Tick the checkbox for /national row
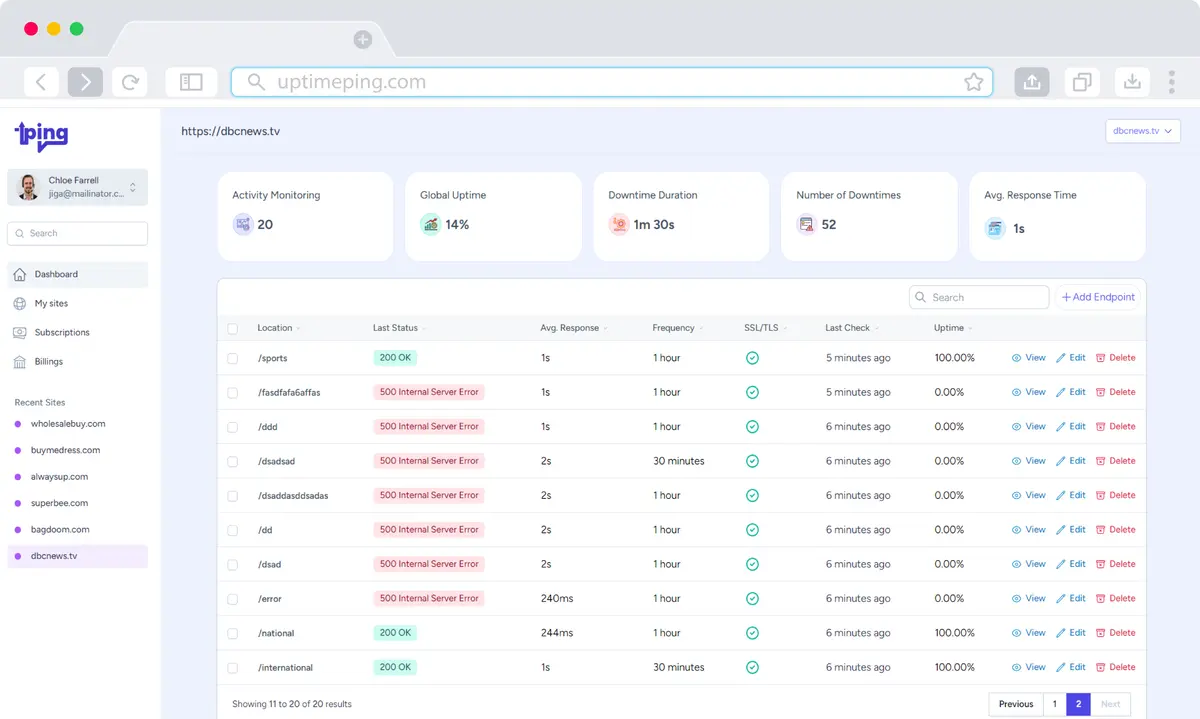The height and width of the screenshot is (719, 1200). [233, 633]
